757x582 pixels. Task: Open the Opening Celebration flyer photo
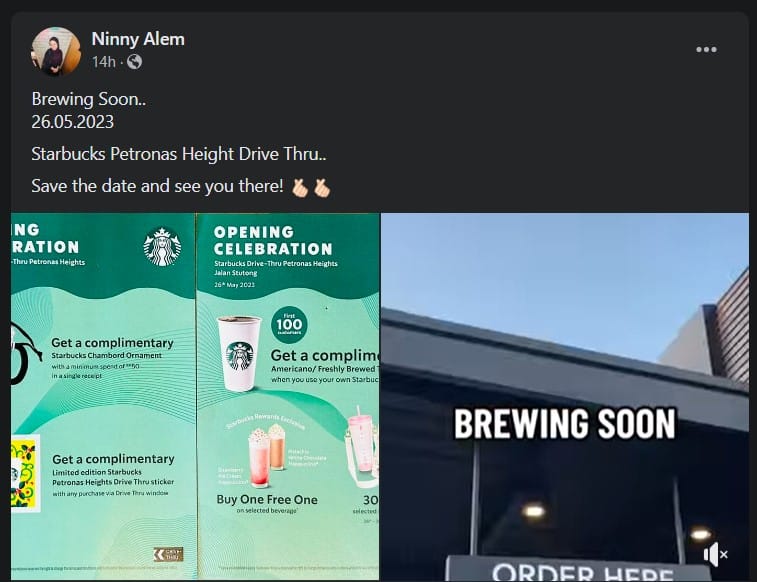click(288, 397)
